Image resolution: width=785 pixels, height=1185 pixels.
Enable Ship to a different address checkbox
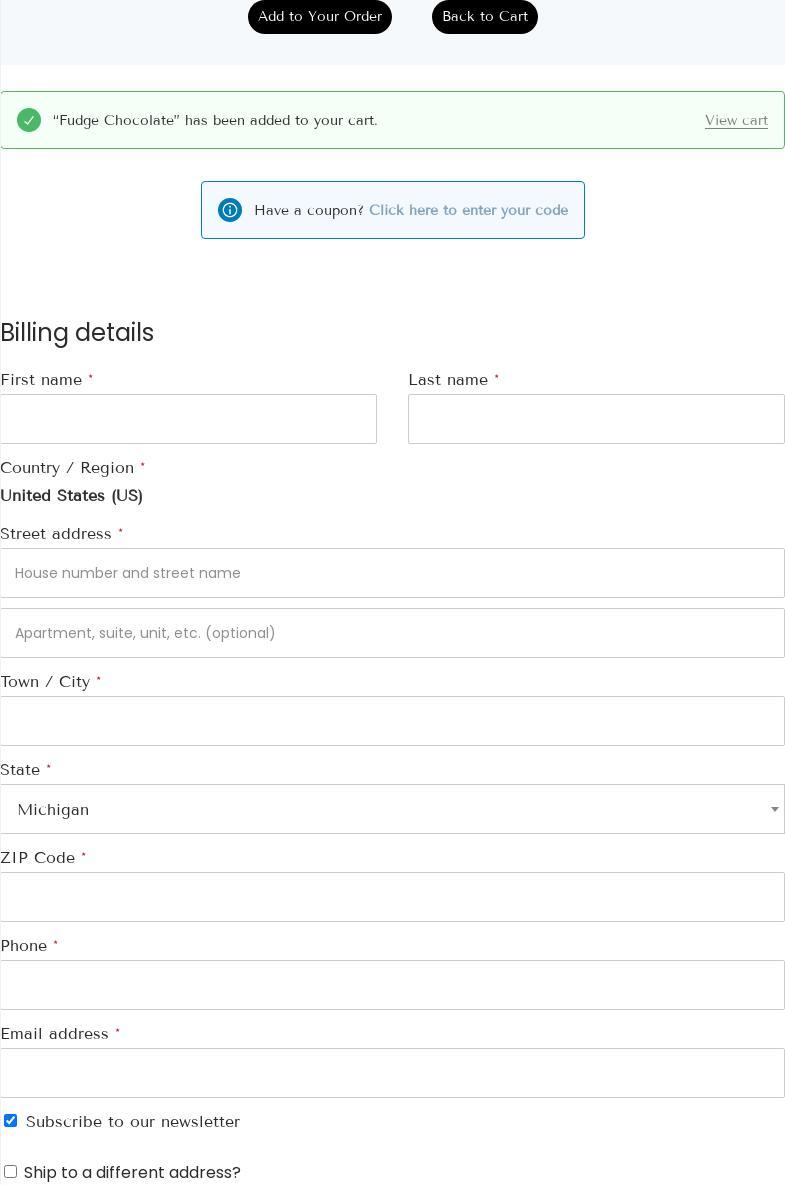click(11, 1172)
